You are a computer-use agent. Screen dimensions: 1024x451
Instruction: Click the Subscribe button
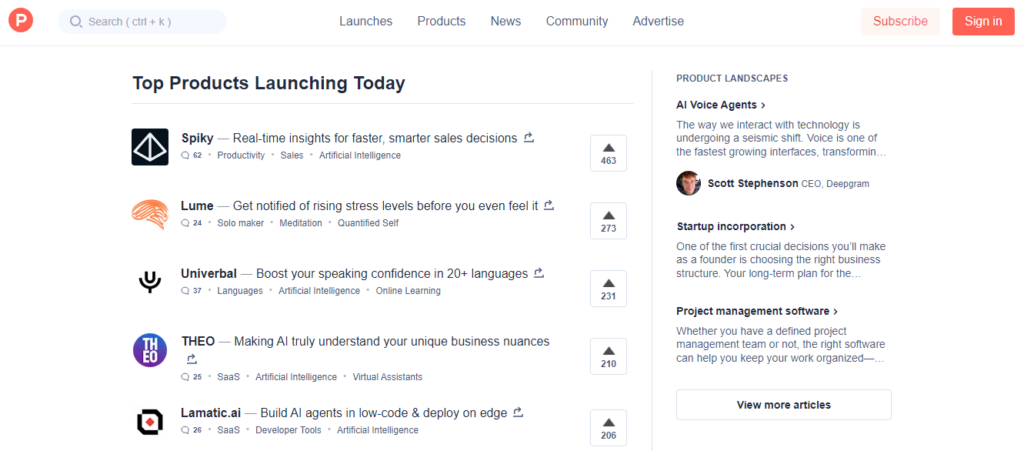click(x=900, y=22)
